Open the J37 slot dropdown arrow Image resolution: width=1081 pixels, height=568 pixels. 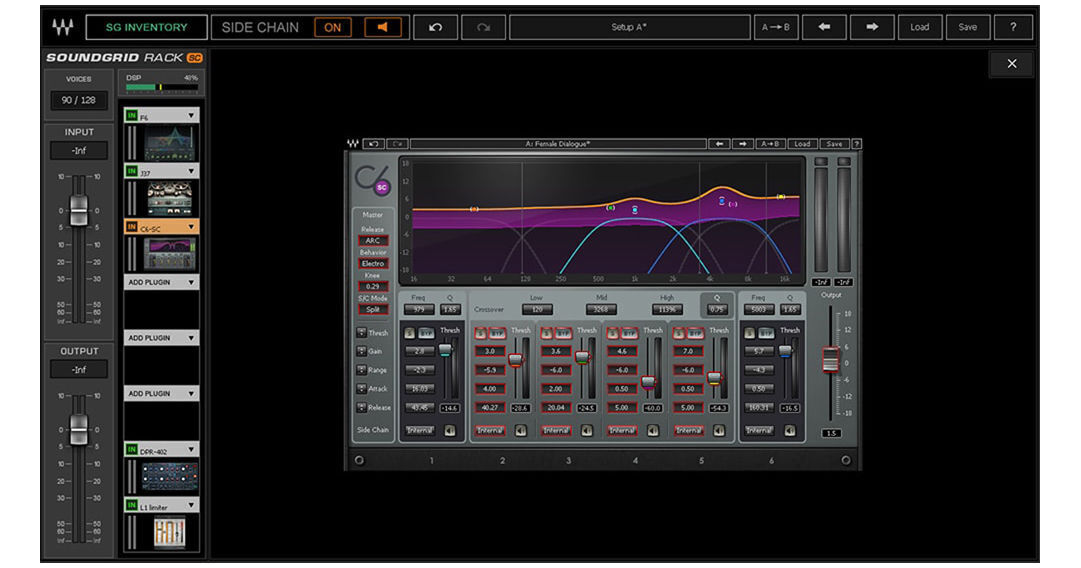[191, 171]
